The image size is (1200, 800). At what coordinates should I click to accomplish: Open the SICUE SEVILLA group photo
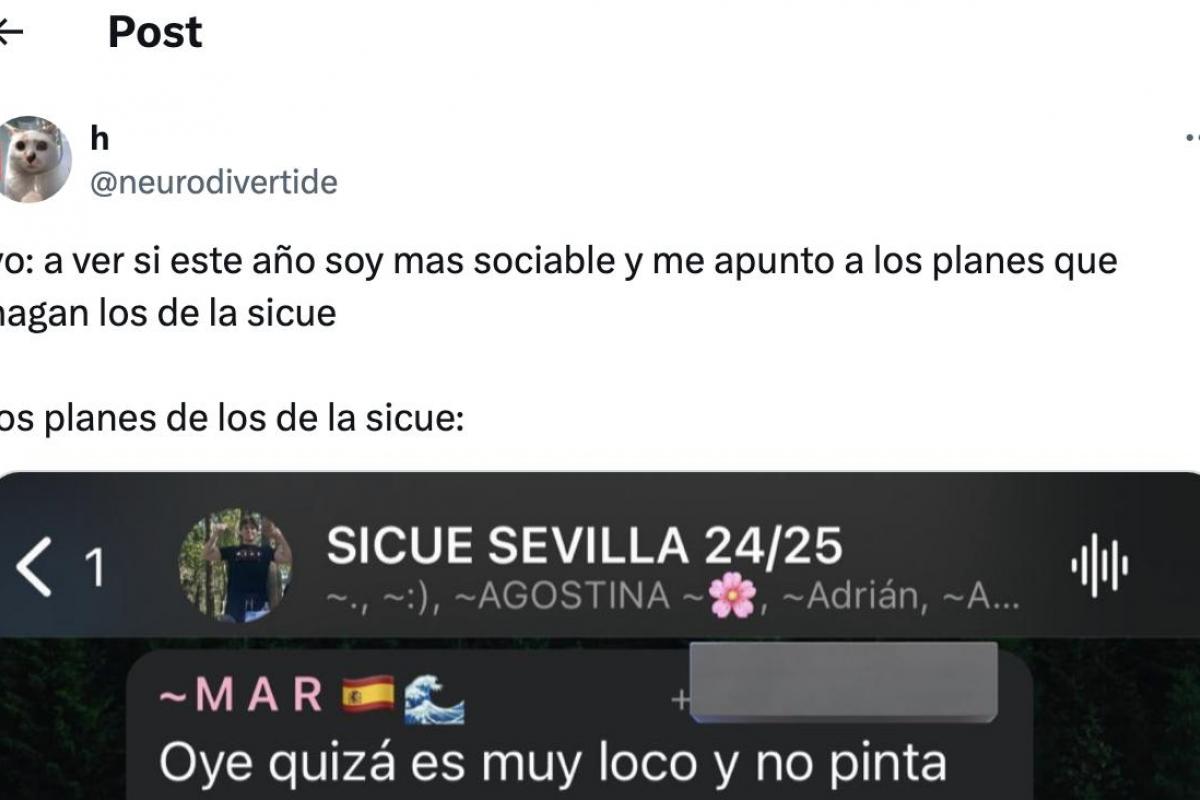point(235,567)
